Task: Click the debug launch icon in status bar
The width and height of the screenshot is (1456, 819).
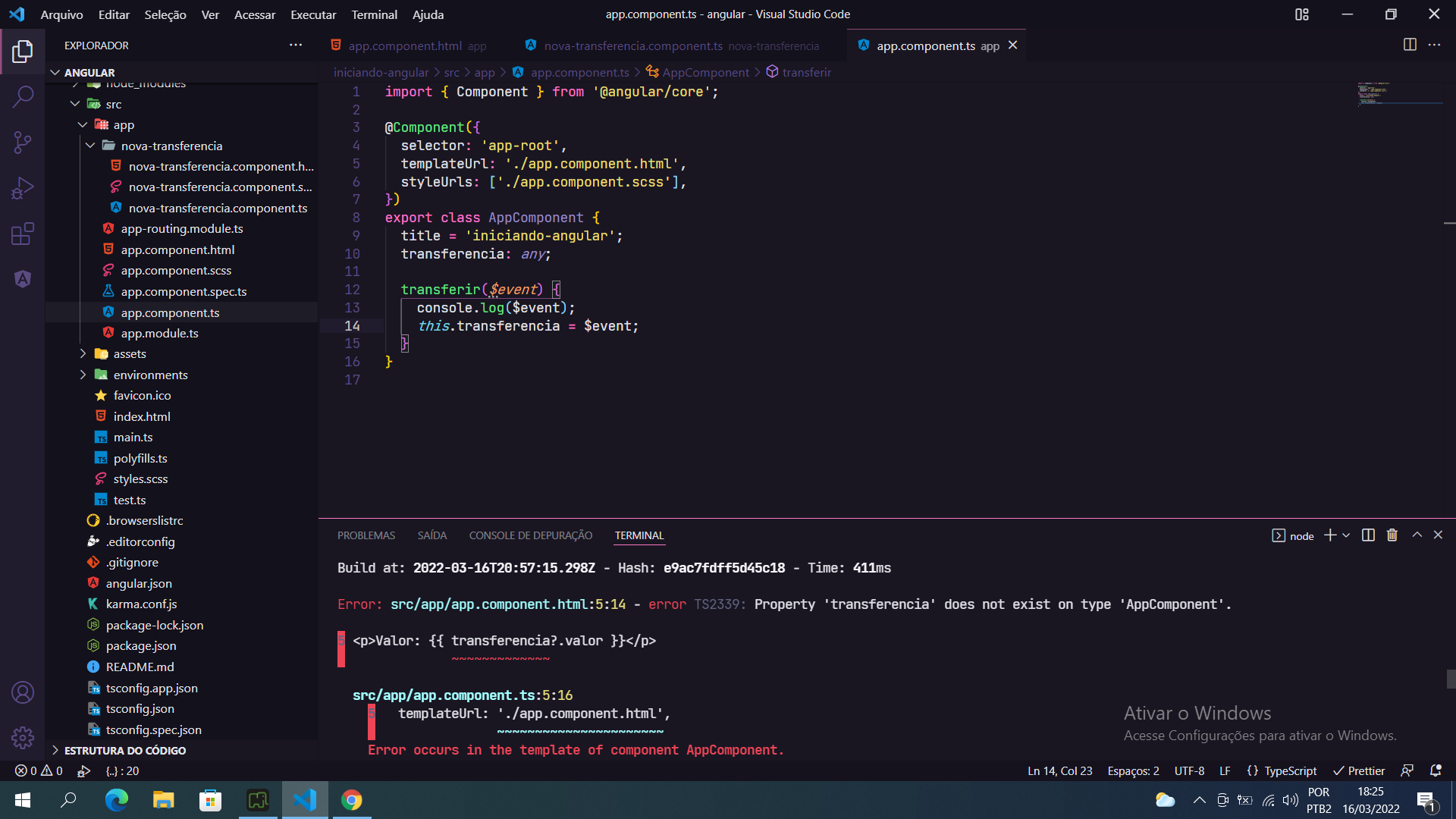Action: coord(83,770)
